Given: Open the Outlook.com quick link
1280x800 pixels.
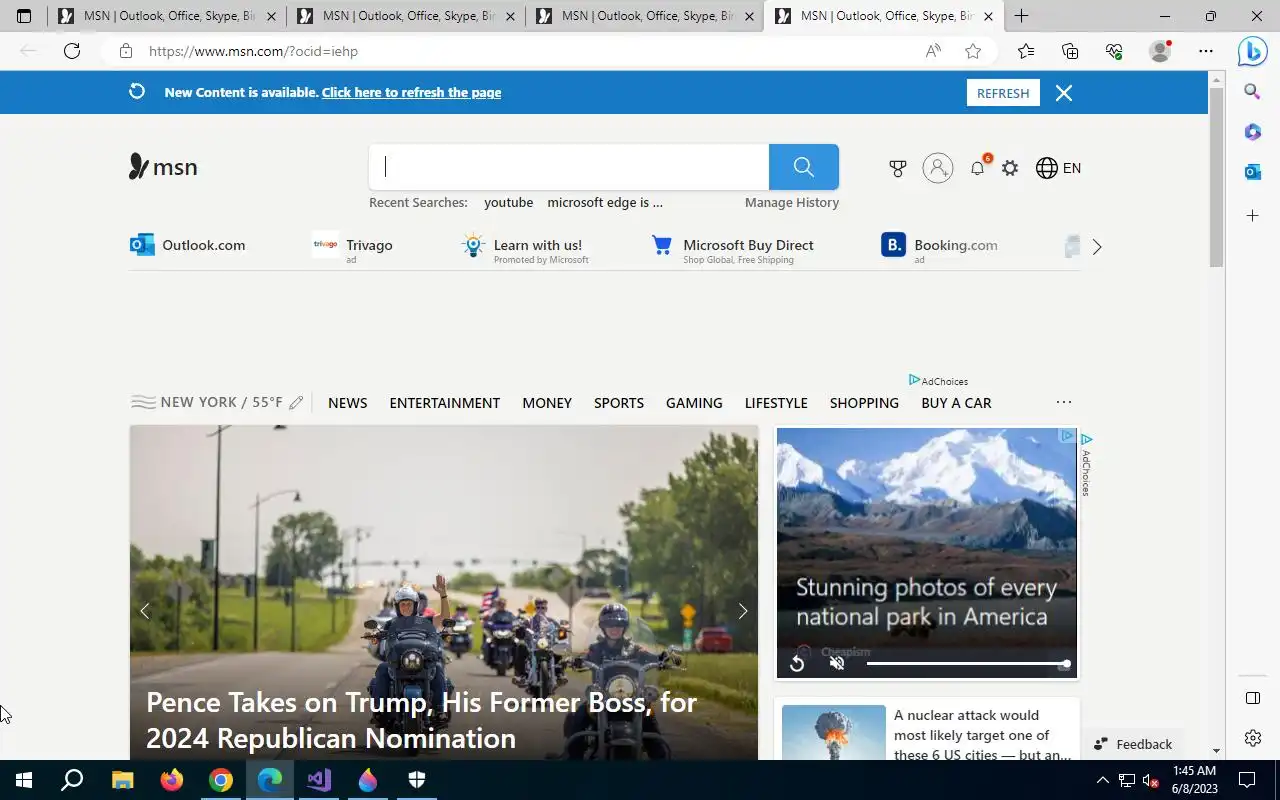Looking at the screenshot, I should tap(188, 245).
